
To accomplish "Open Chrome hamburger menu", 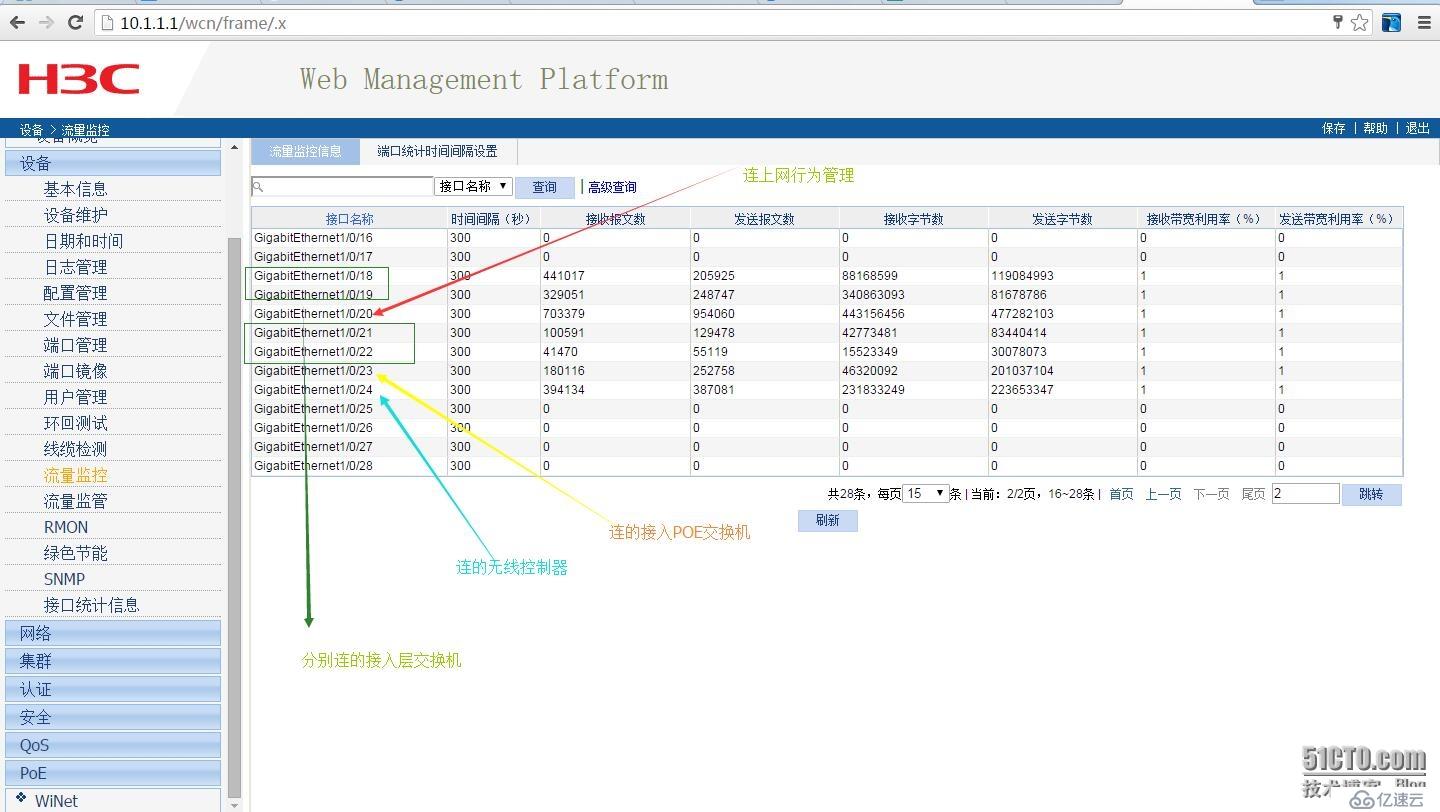I will coord(1424,22).
